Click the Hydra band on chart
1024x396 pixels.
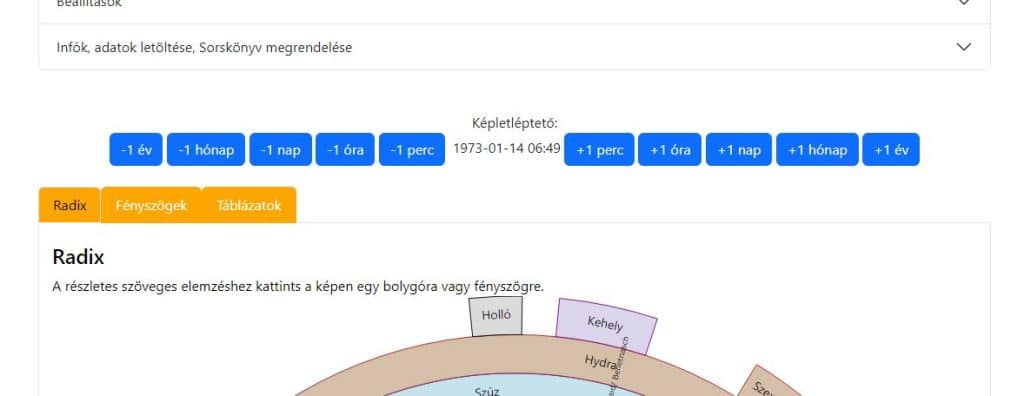point(600,361)
